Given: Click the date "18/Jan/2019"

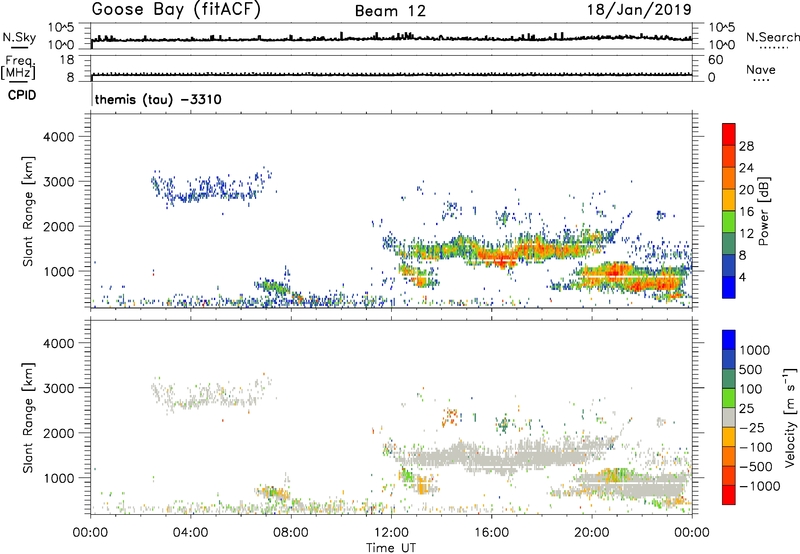Looking at the screenshot, I should click(639, 10).
